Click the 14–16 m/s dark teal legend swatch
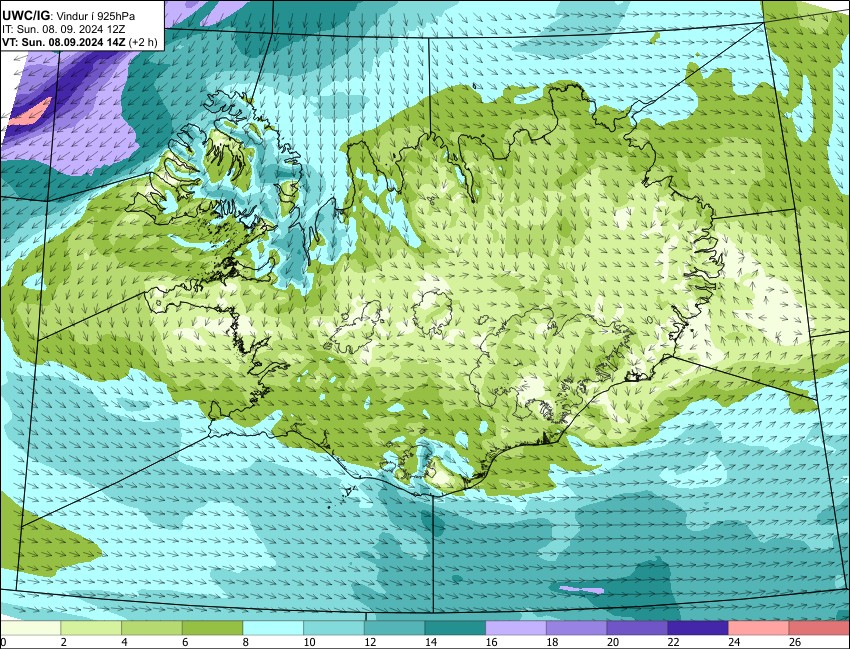Viewport: 850px width, 649px height. [x=455, y=628]
